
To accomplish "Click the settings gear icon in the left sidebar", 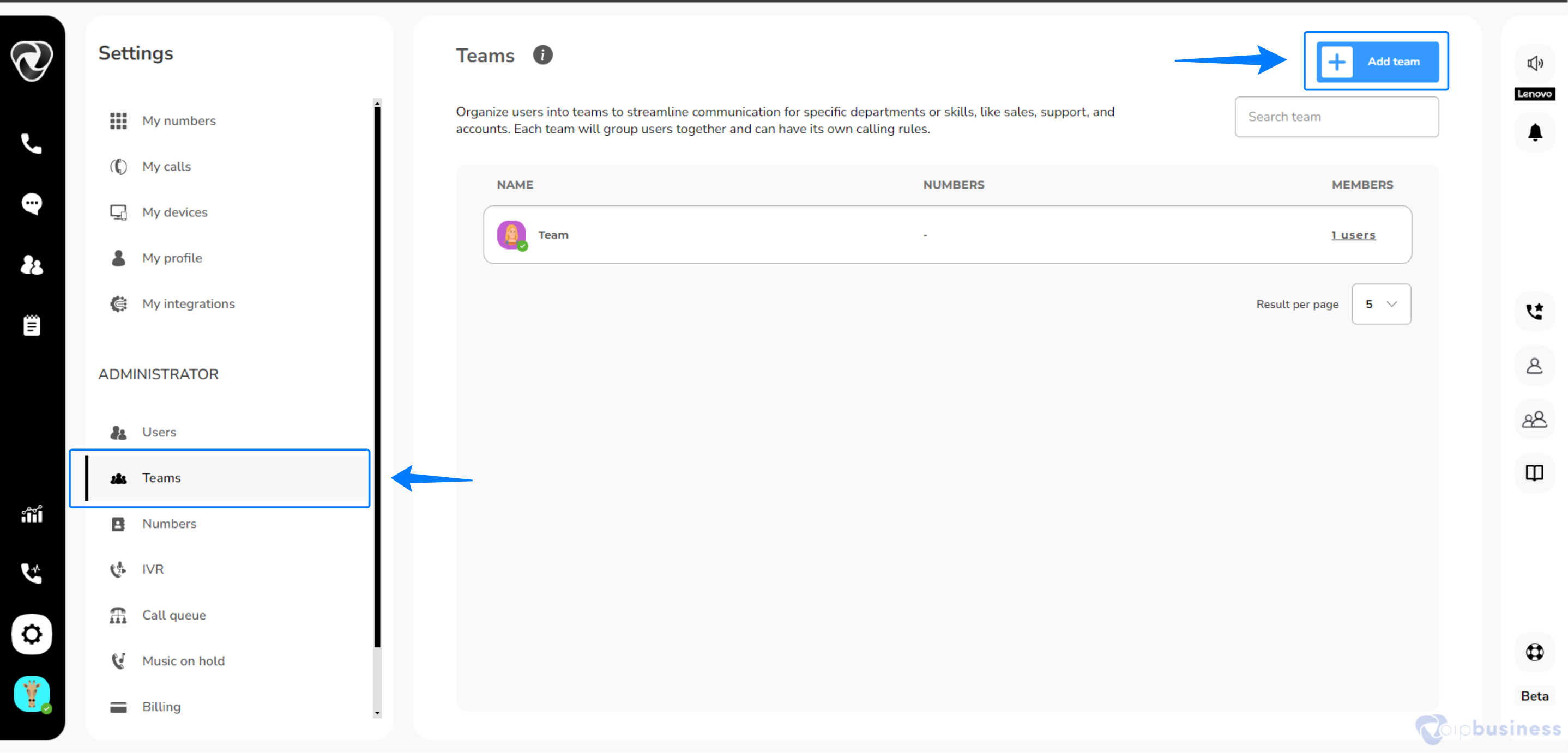I will click(x=32, y=634).
